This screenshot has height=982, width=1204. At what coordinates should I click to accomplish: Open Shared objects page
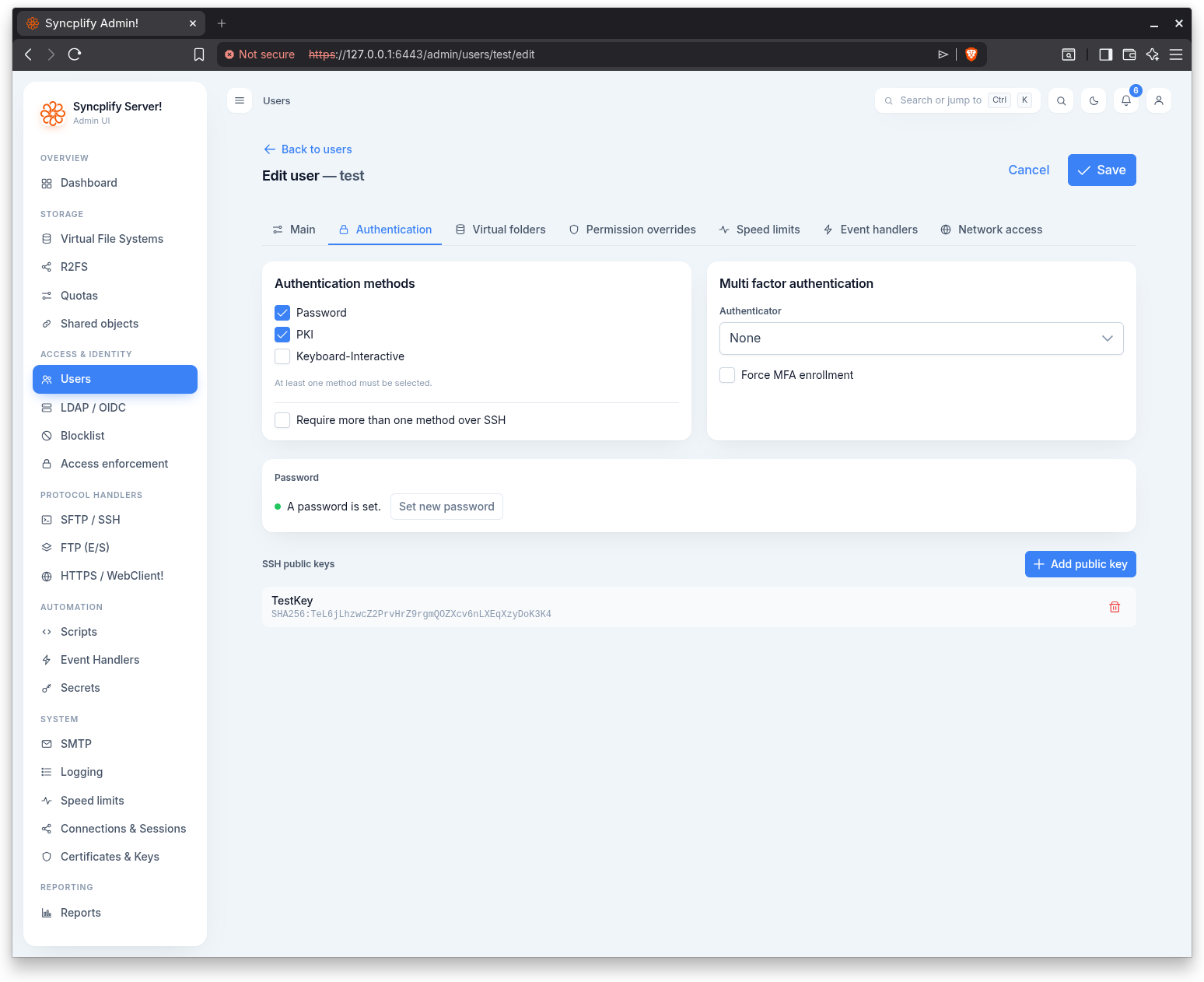pos(115,324)
